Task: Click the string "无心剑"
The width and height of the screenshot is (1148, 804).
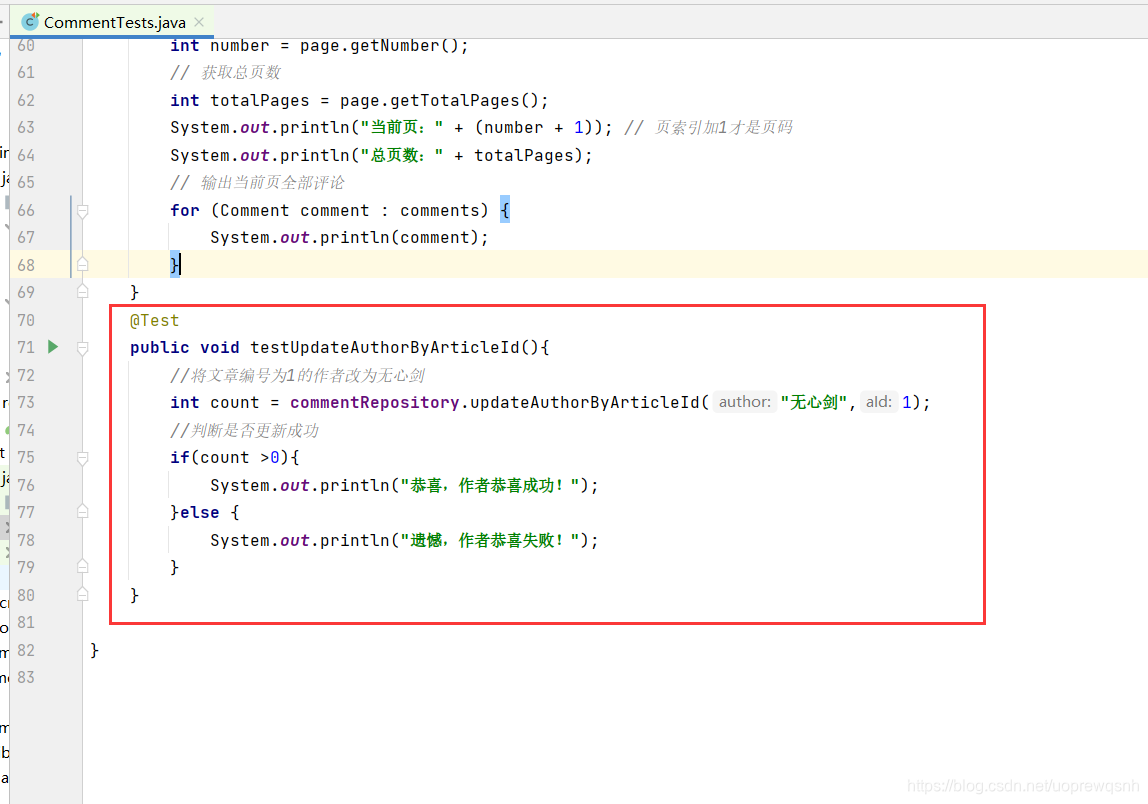Action: 813,402
